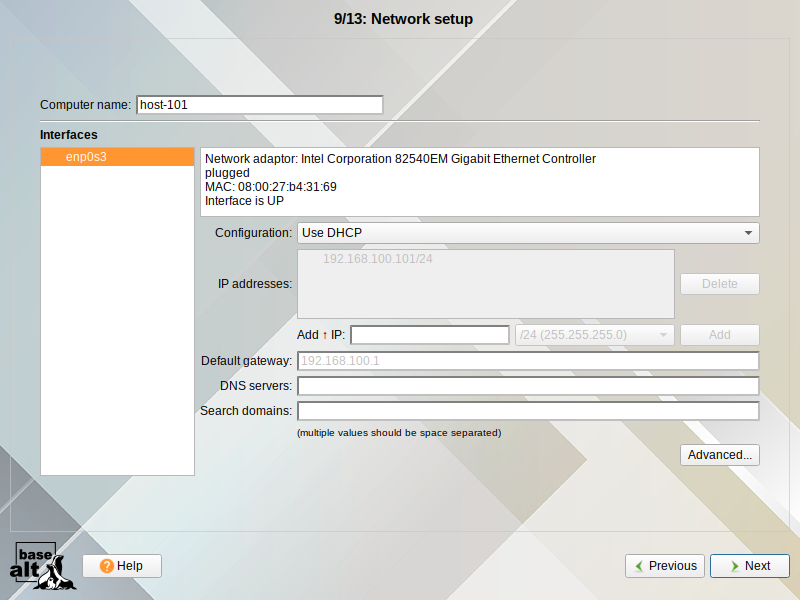Screen dimensions: 800x600
Task: Click the Network adaptor description text
Action: click(400, 159)
